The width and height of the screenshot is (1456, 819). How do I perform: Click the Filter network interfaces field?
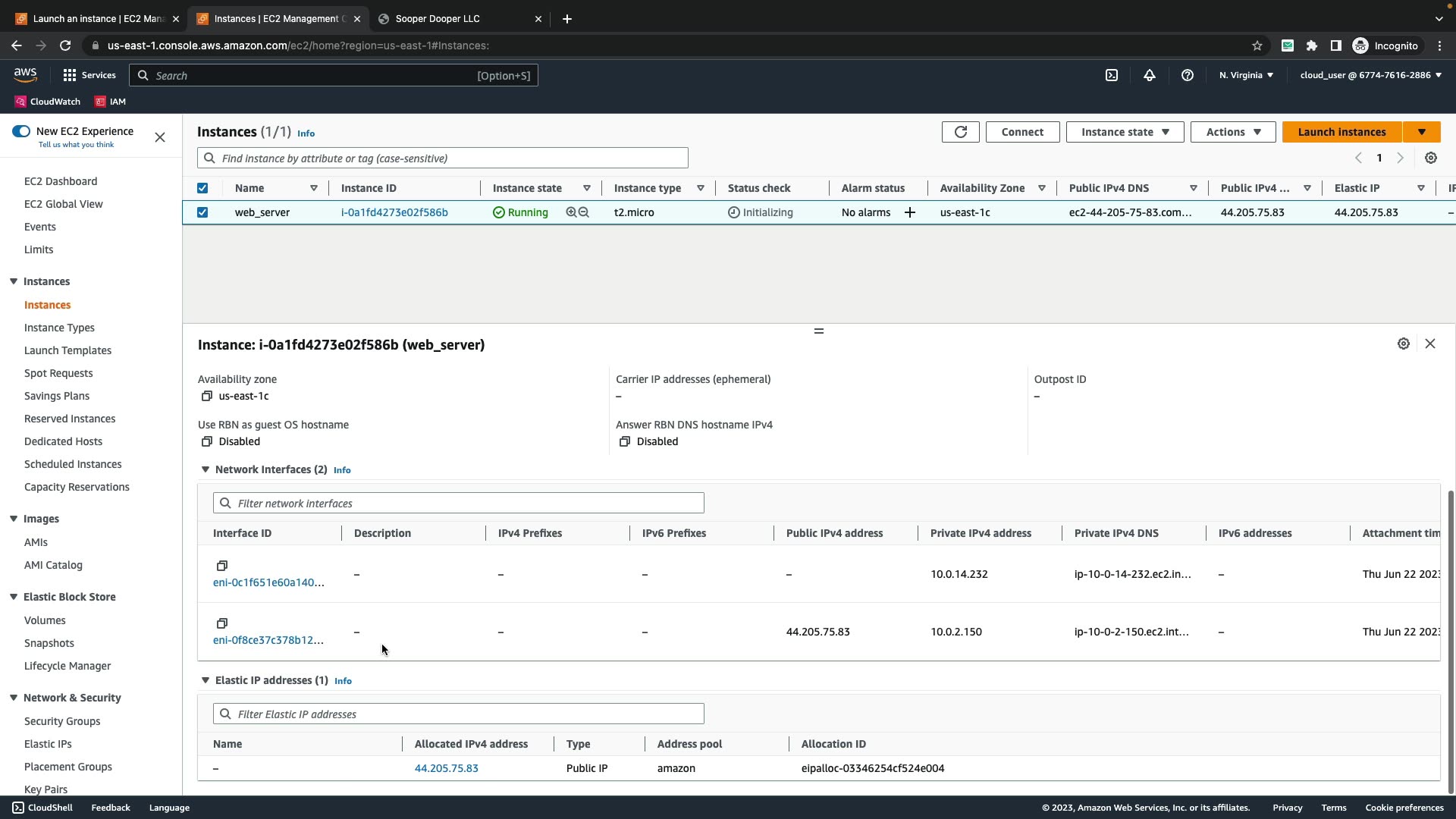pyautogui.click(x=459, y=504)
